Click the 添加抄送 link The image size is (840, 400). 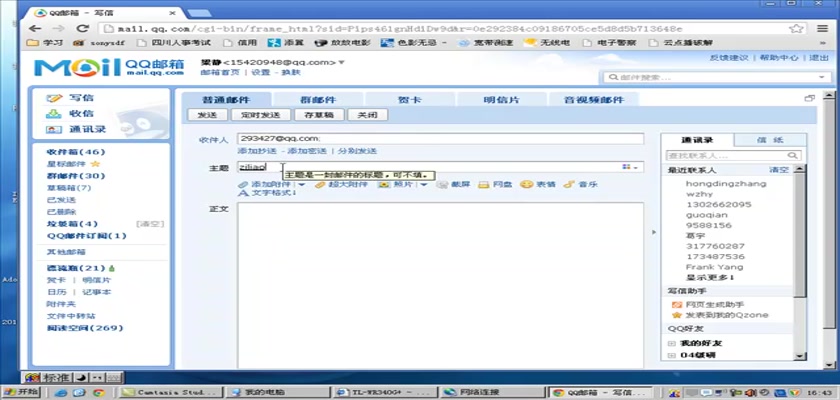[x=257, y=151]
